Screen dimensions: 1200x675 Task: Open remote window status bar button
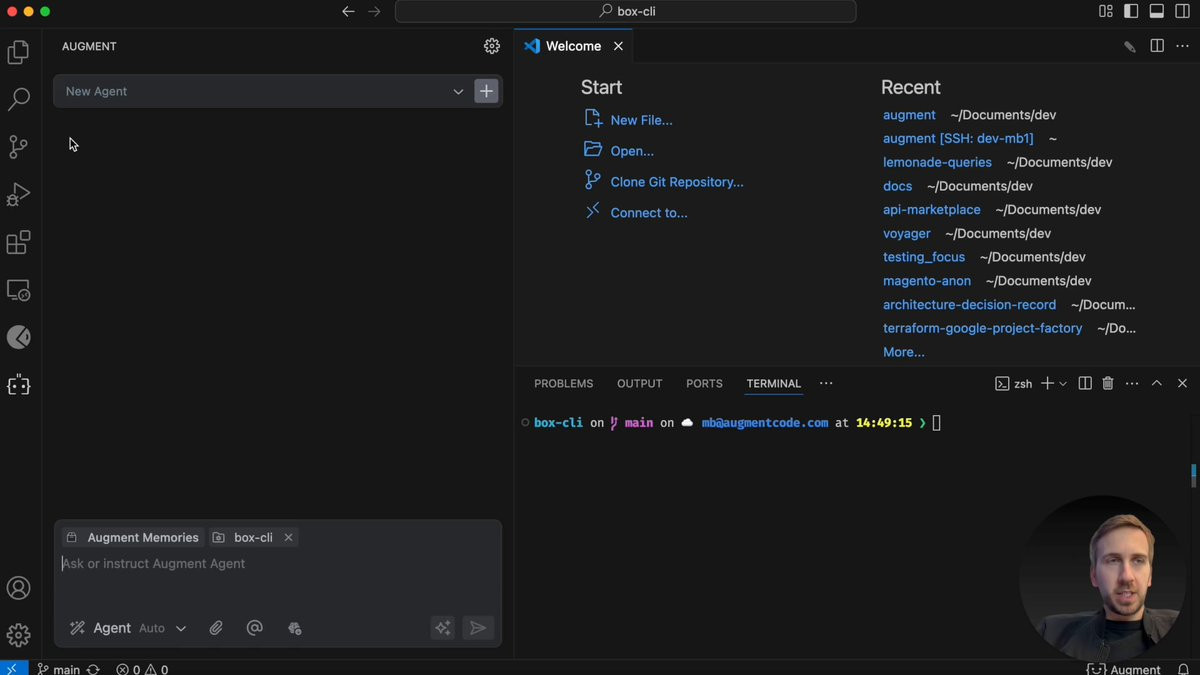(x=12, y=668)
